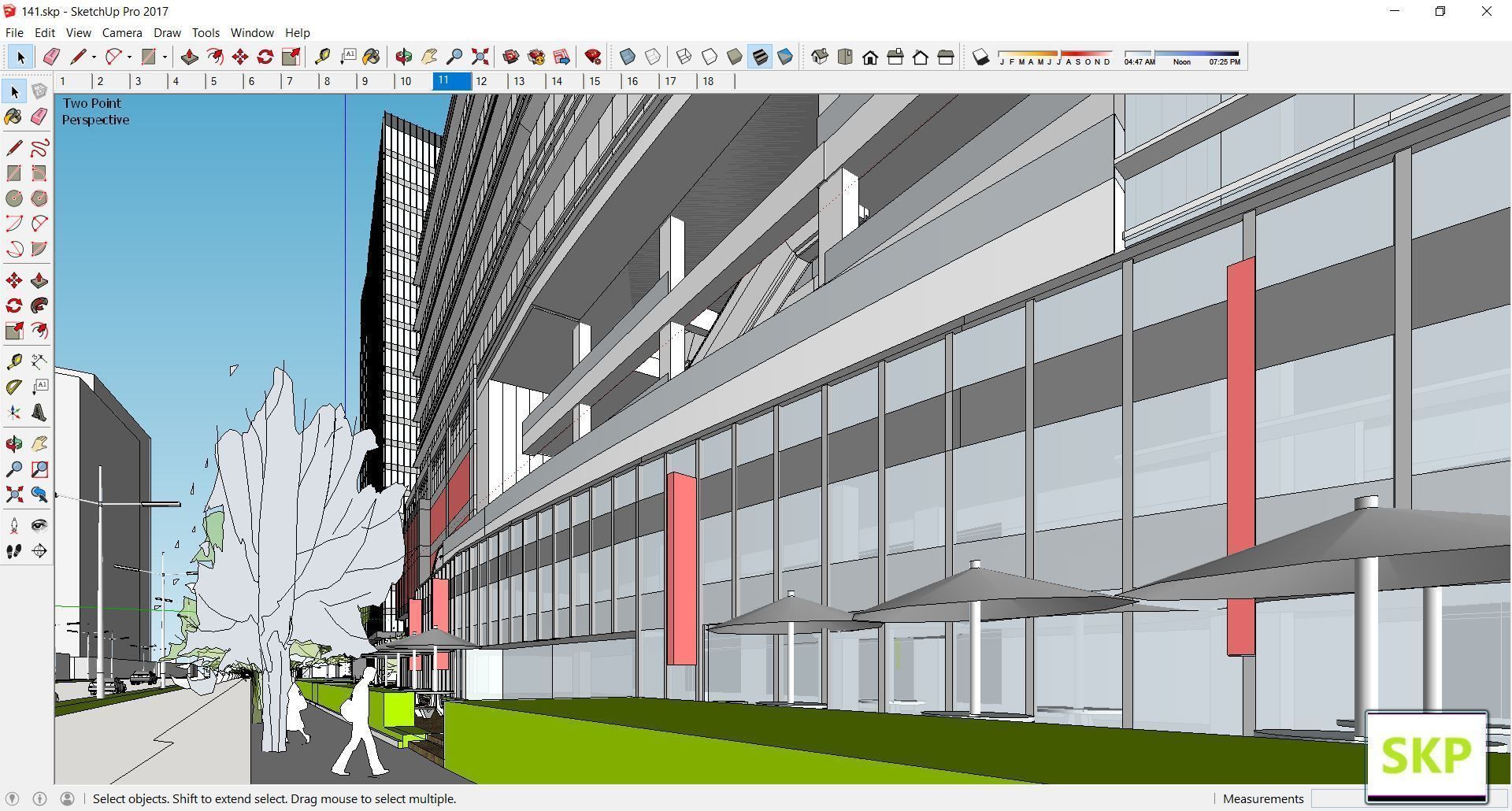Viewport: 1512px width, 811px height.
Task: Enable Monochrome face style
Action: pyautogui.click(x=784, y=57)
